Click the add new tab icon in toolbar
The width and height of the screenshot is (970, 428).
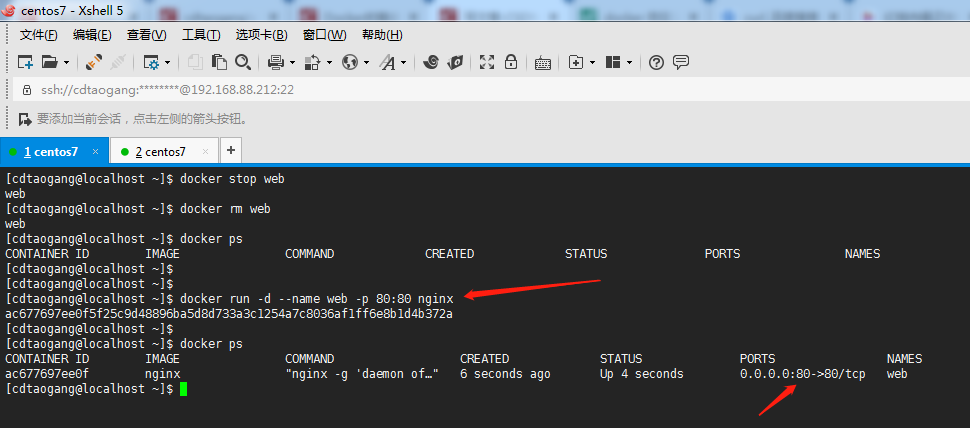576,62
